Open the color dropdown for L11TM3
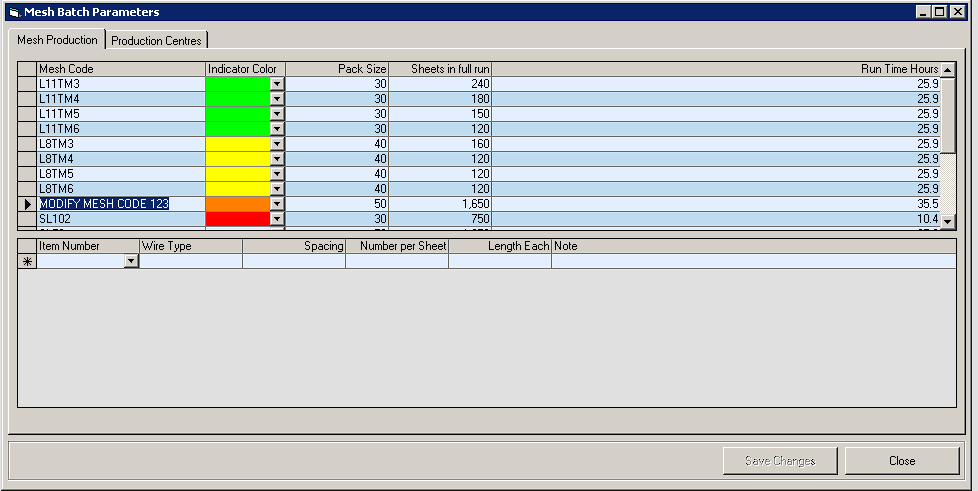 pos(277,84)
